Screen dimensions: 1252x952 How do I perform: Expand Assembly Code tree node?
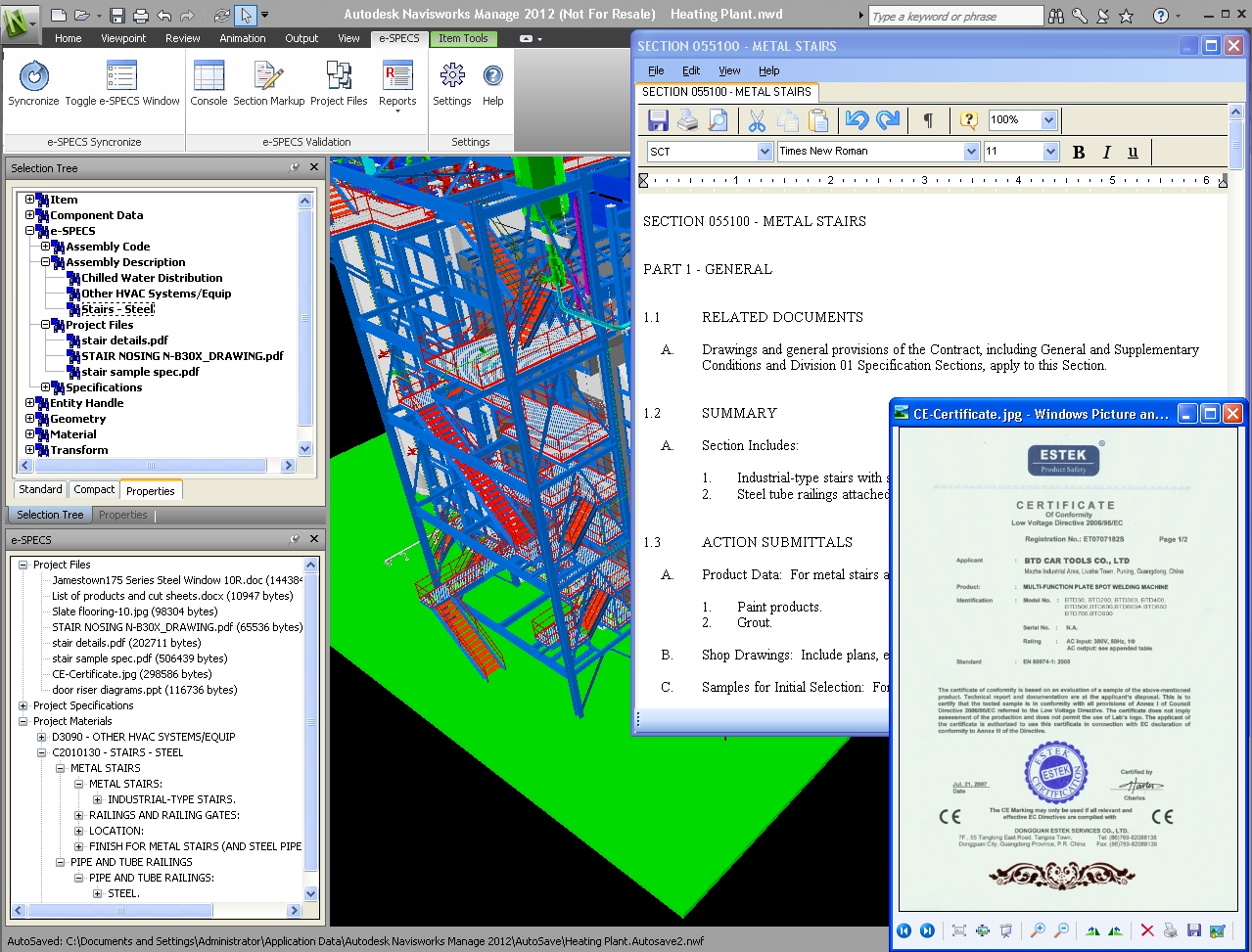coord(45,247)
